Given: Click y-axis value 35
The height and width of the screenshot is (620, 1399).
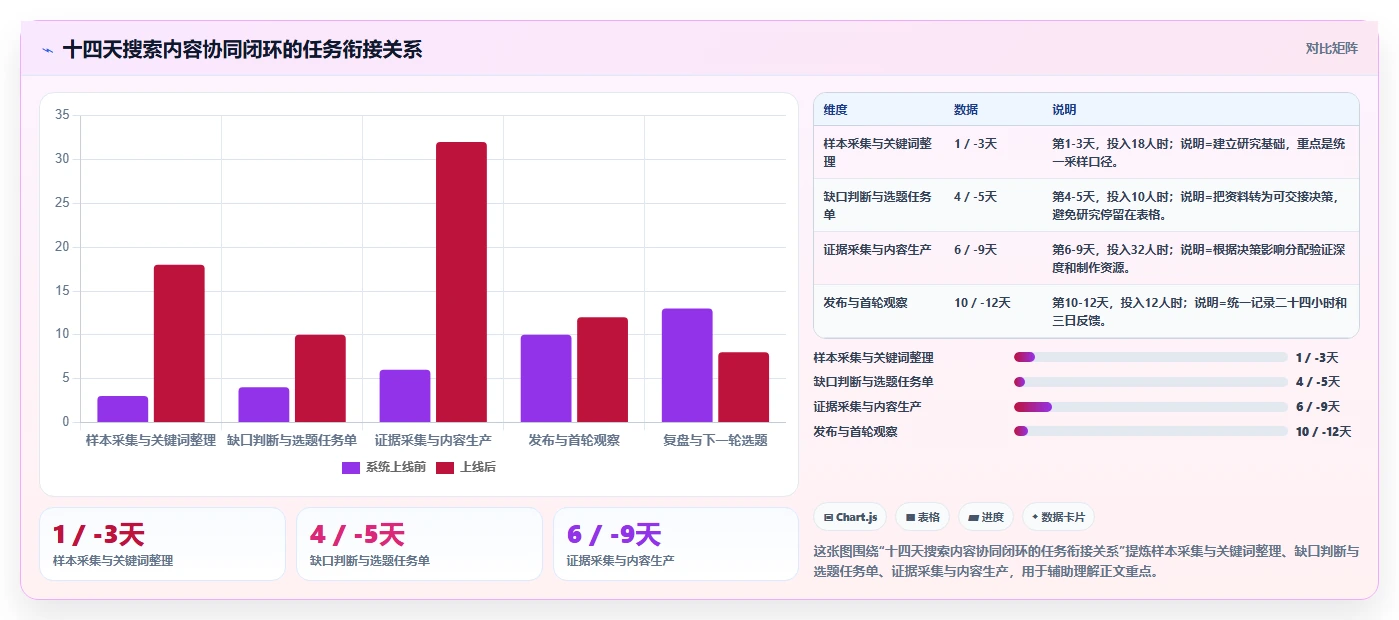Looking at the screenshot, I should pos(62,115).
